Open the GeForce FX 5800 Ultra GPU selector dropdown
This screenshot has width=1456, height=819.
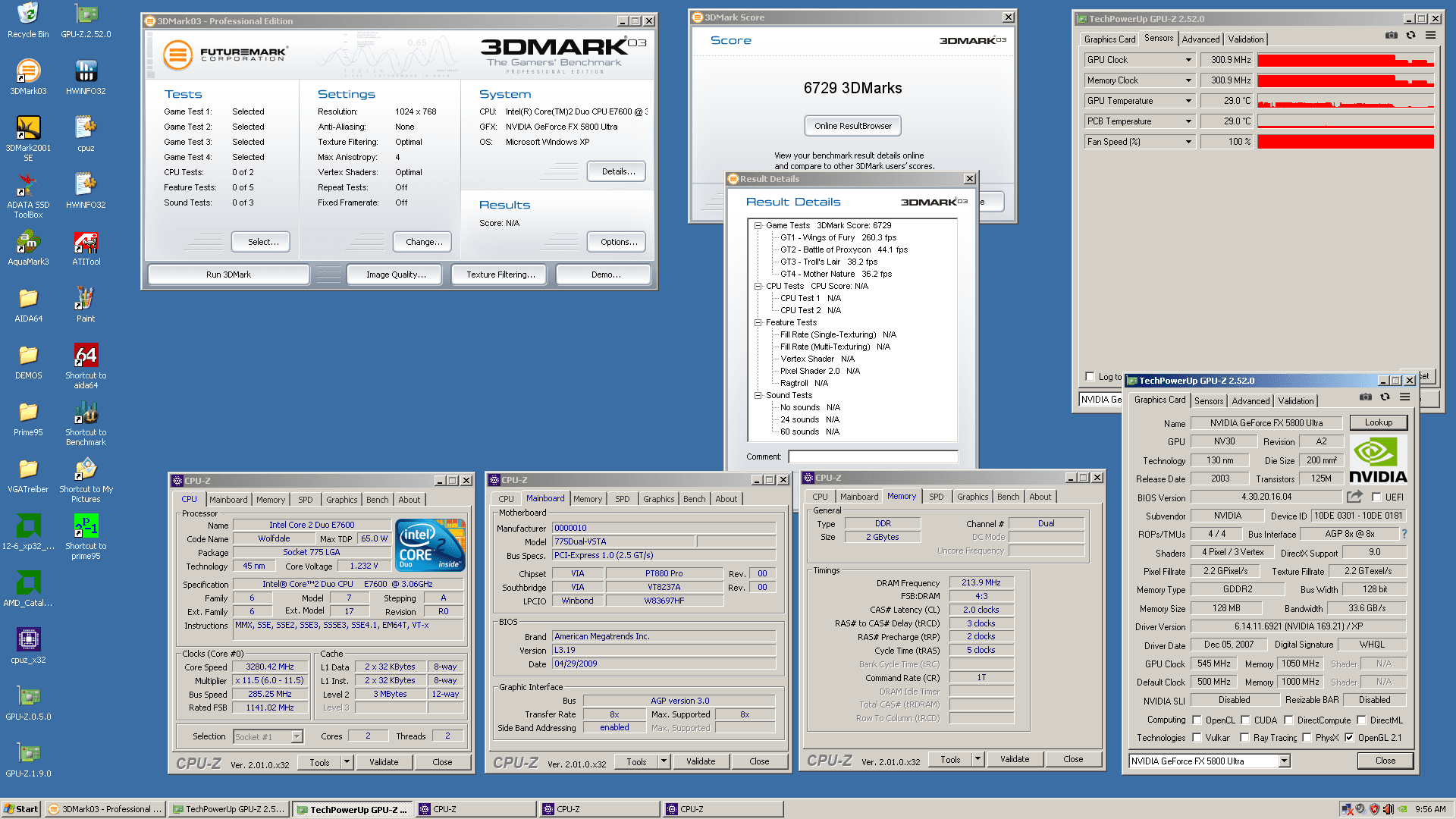click(1285, 761)
